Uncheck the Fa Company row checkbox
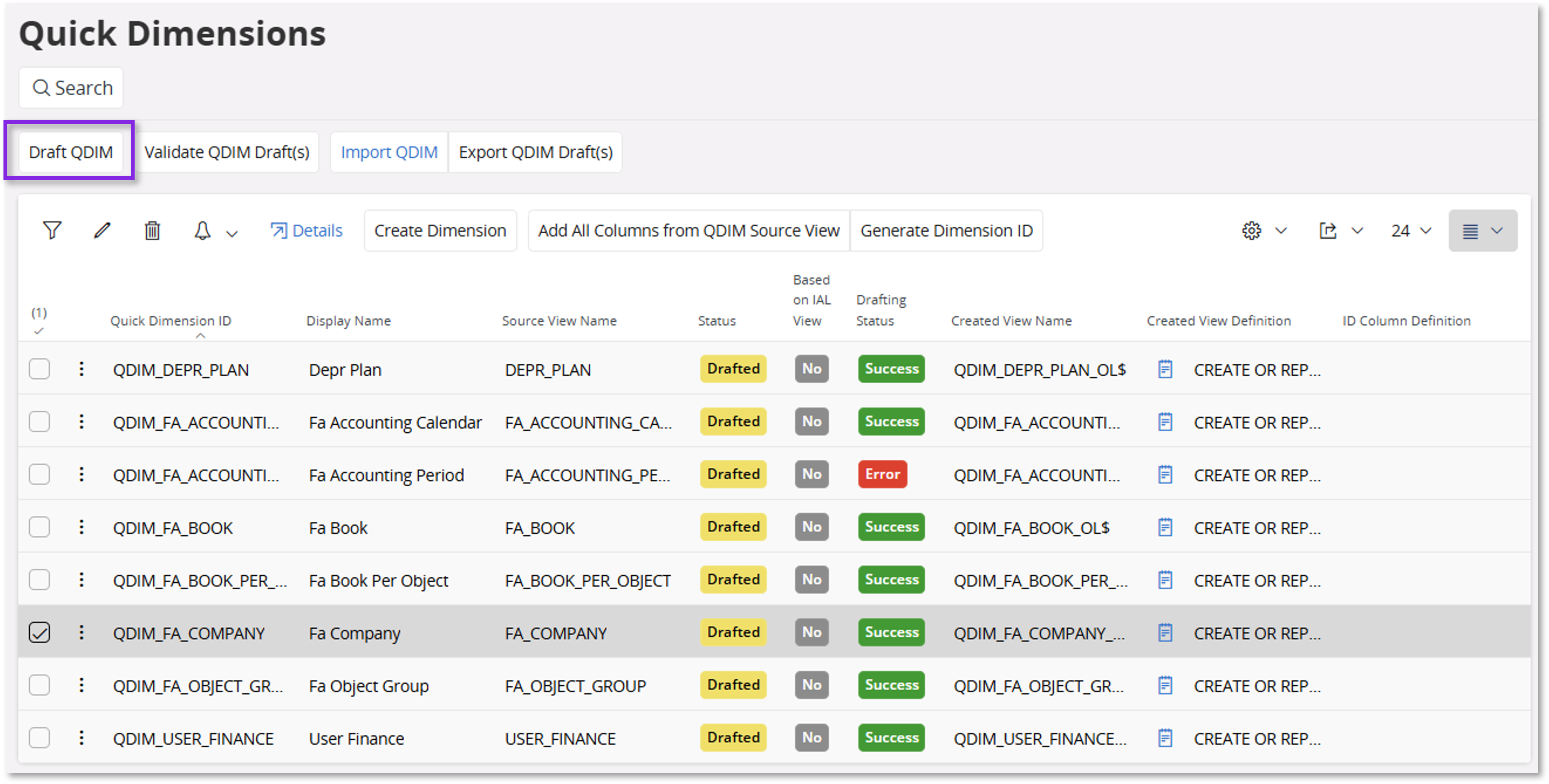The image size is (1549, 784). click(x=40, y=632)
